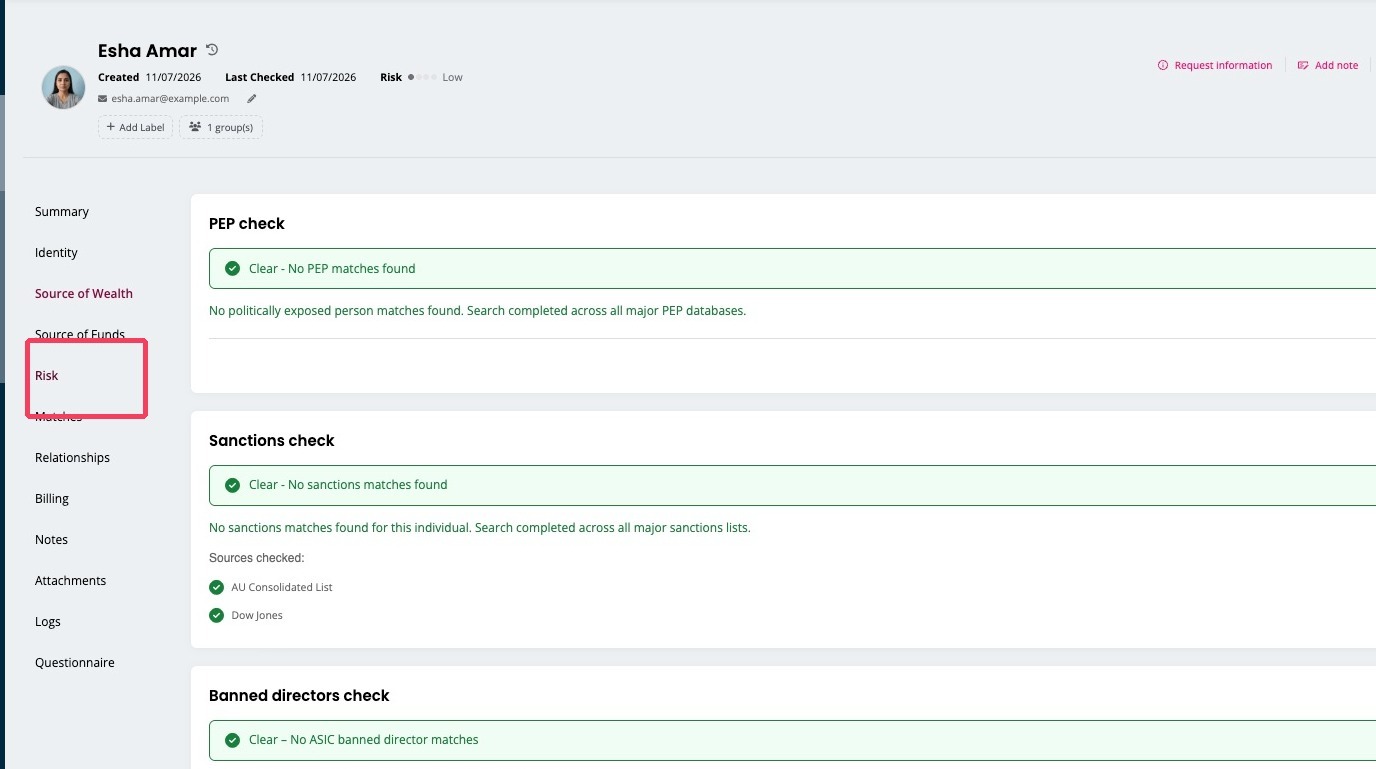Open the 1 group(s) chip
The width and height of the screenshot is (1376, 769).
(221, 127)
